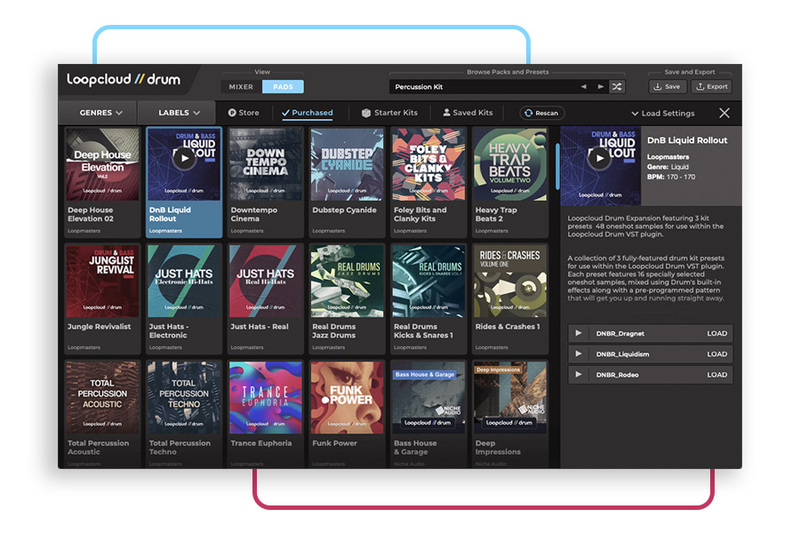This screenshot has width=800, height=533.
Task: Go to next preset arrow
Action: pyautogui.click(x=600, y=87)
